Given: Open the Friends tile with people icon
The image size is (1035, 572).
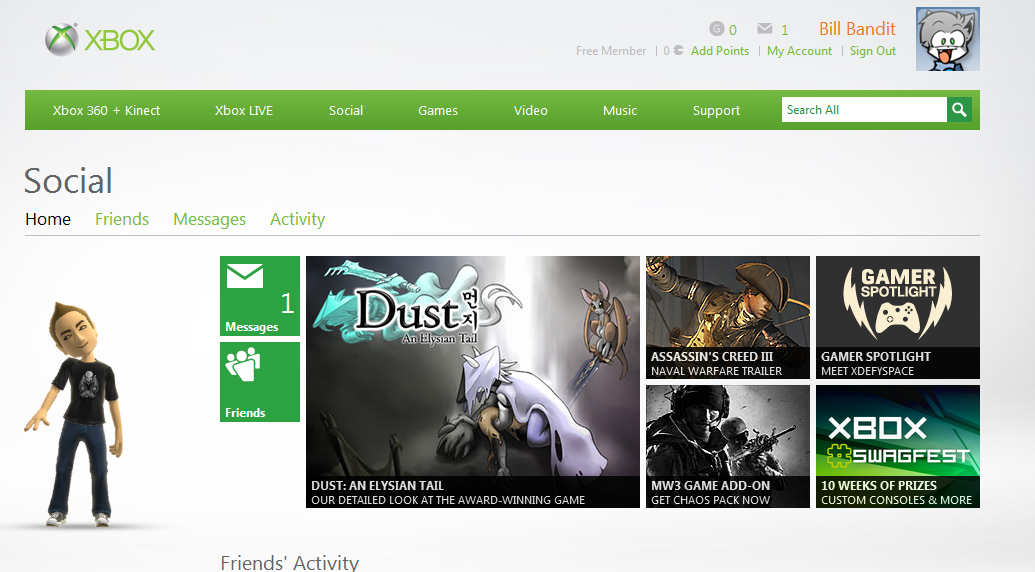Looking at the screenshot, I should [x=259, y=381].
